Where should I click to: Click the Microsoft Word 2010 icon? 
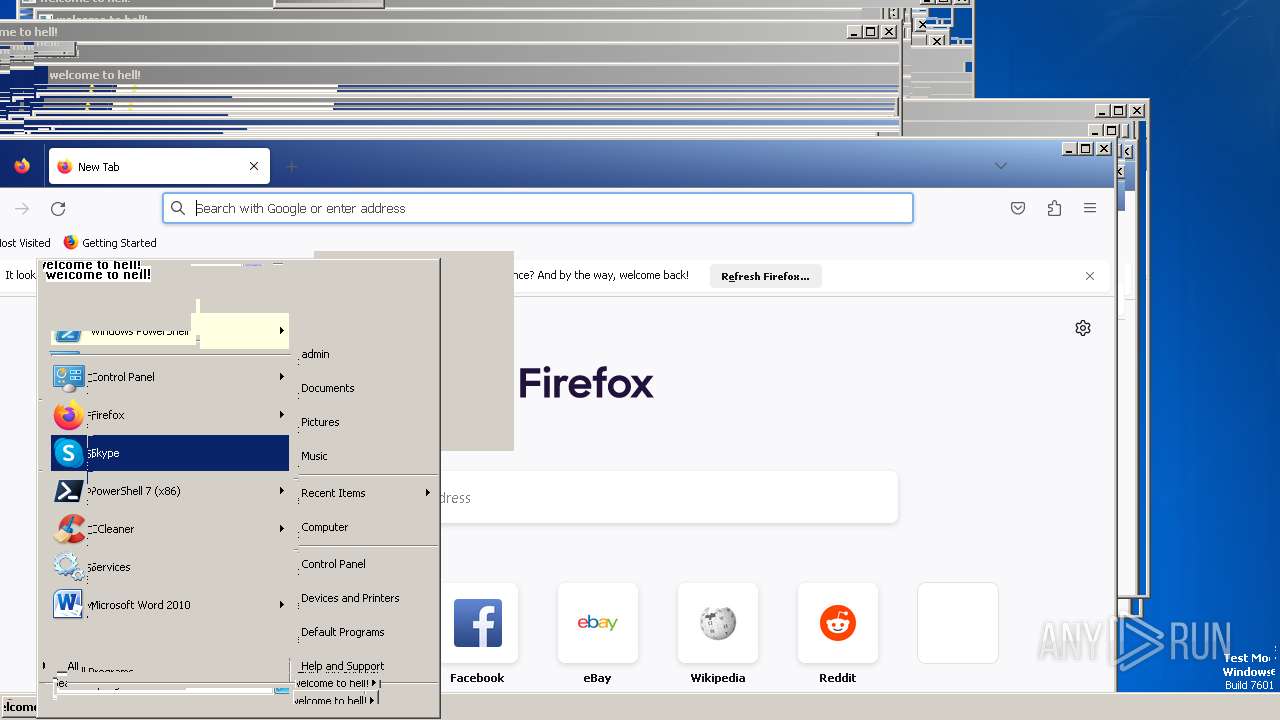(69, 605)
